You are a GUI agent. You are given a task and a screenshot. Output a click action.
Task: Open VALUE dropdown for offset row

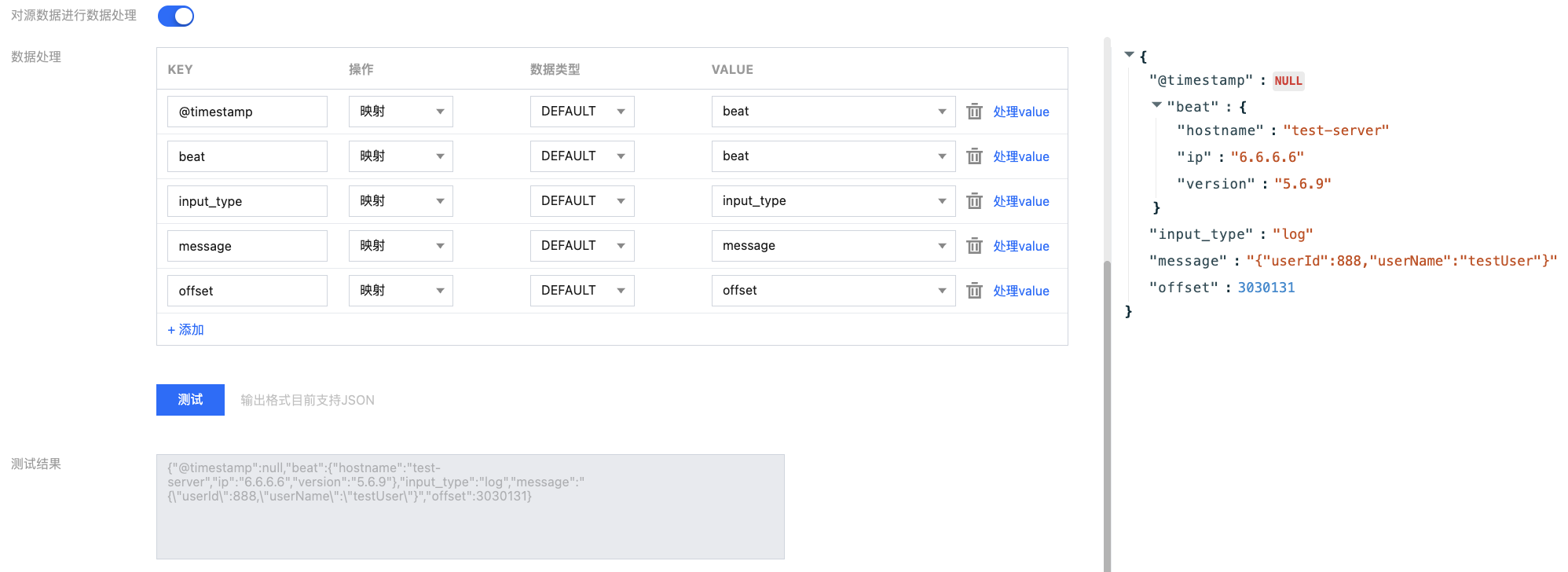click(x=833, y=291)
